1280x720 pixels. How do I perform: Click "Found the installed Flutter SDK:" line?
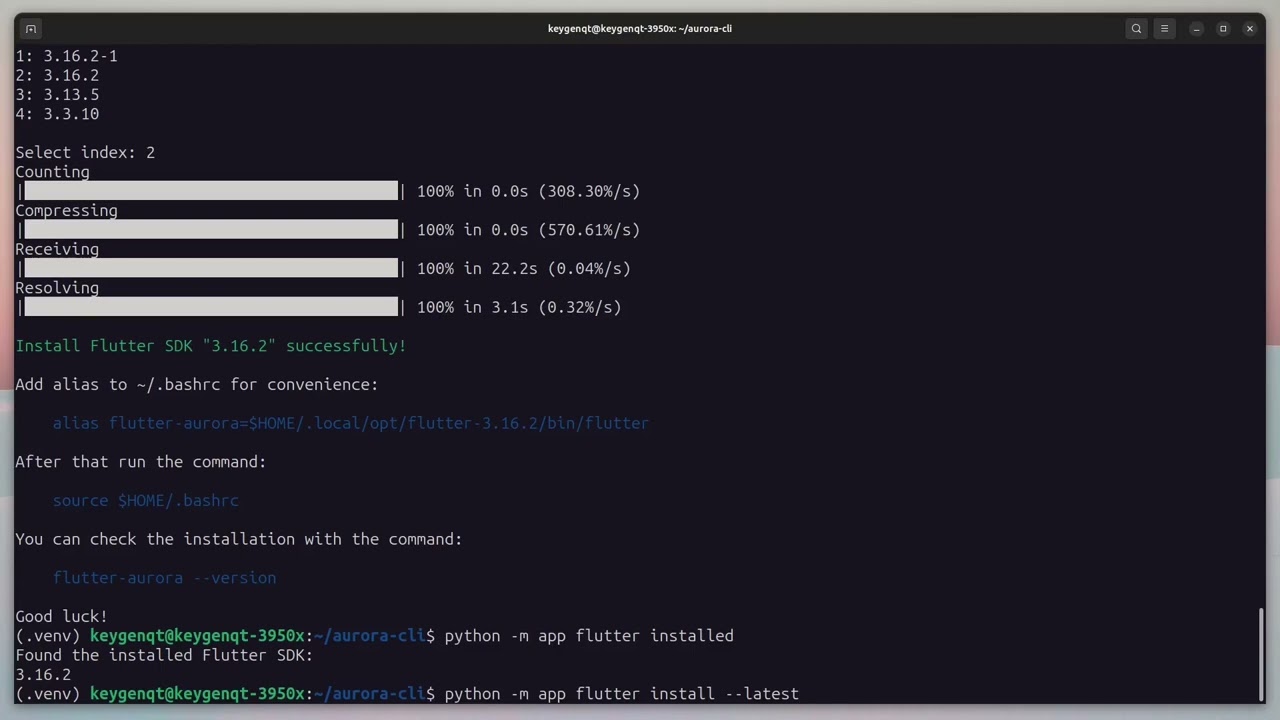pyautogui.click(x=164, y=655)
